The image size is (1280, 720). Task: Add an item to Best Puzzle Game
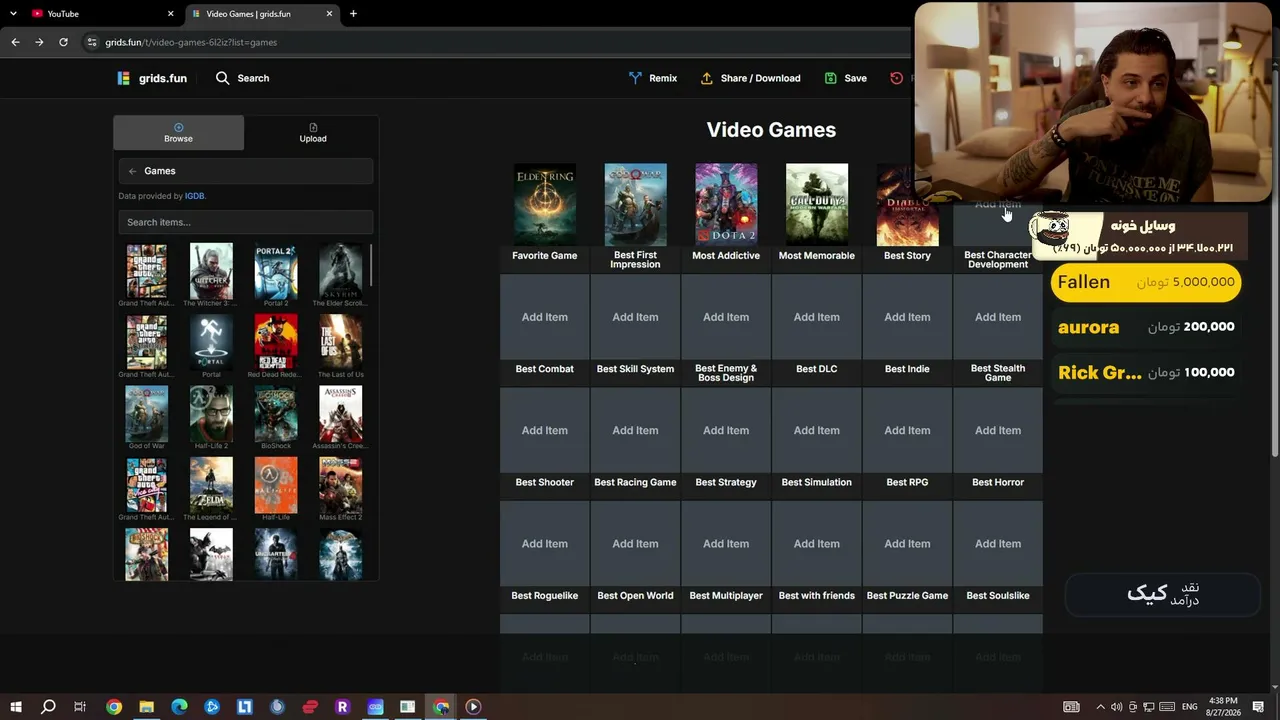[907, 544]
